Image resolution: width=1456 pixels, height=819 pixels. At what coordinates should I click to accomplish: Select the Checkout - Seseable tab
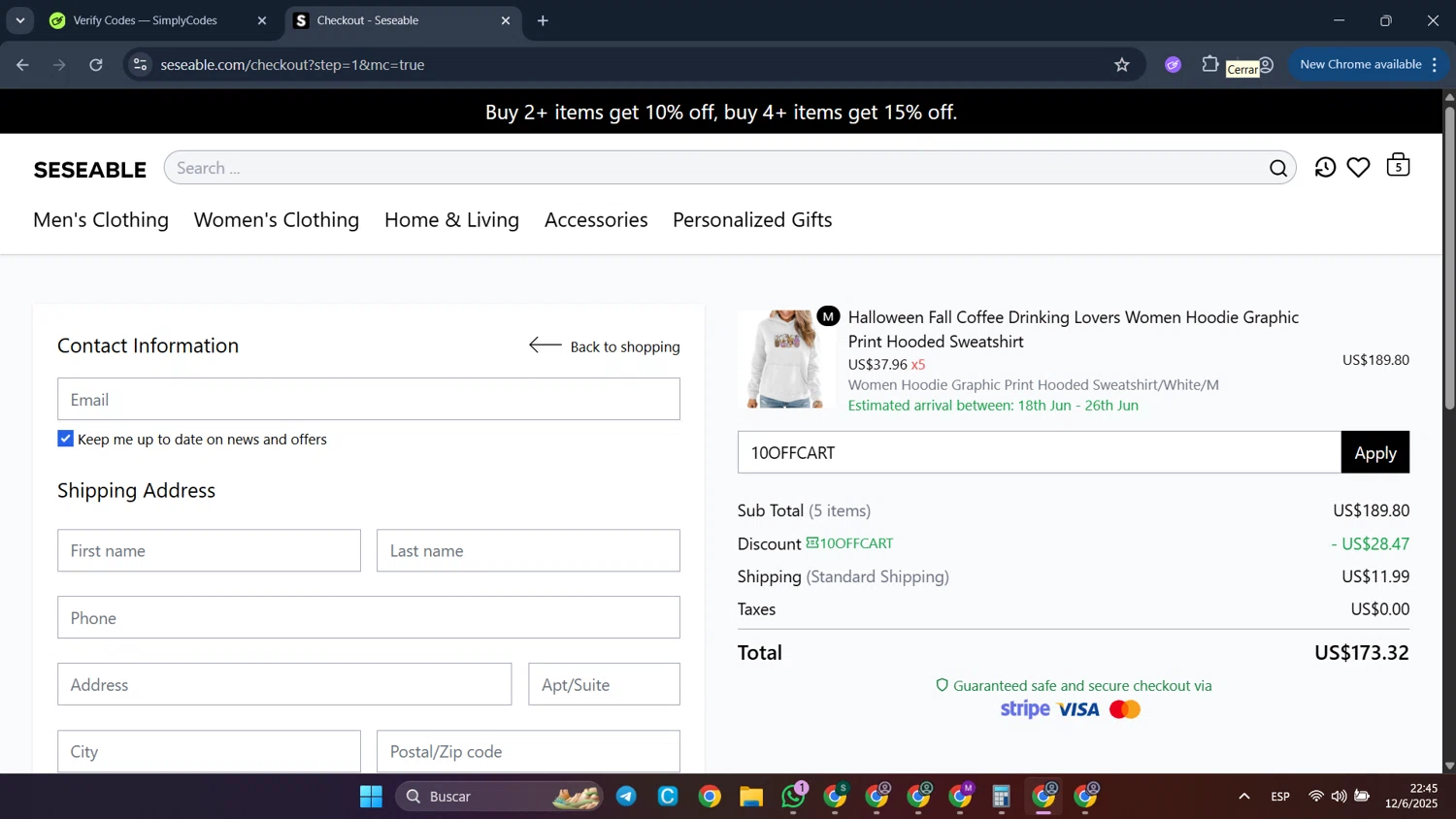click(x=403, y=20)
